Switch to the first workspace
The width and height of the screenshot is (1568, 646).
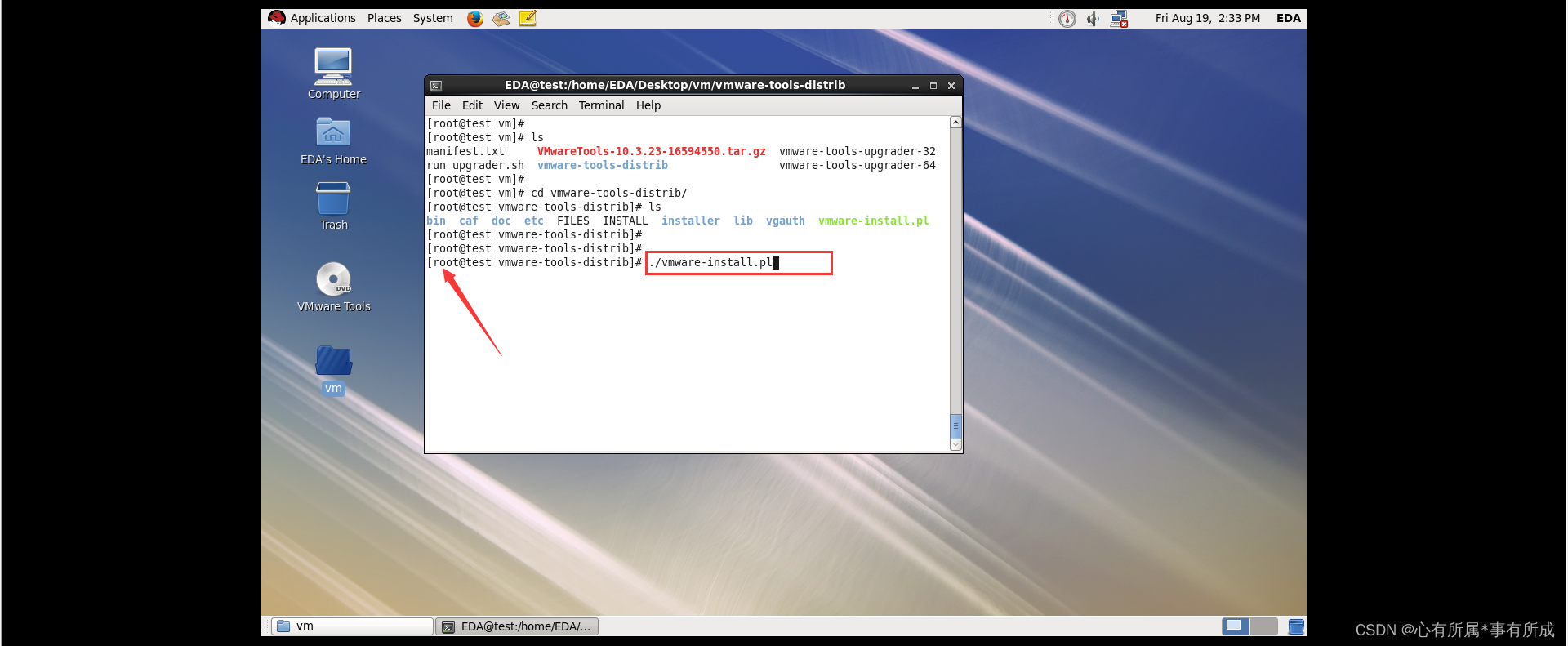tap(1236, 626)
